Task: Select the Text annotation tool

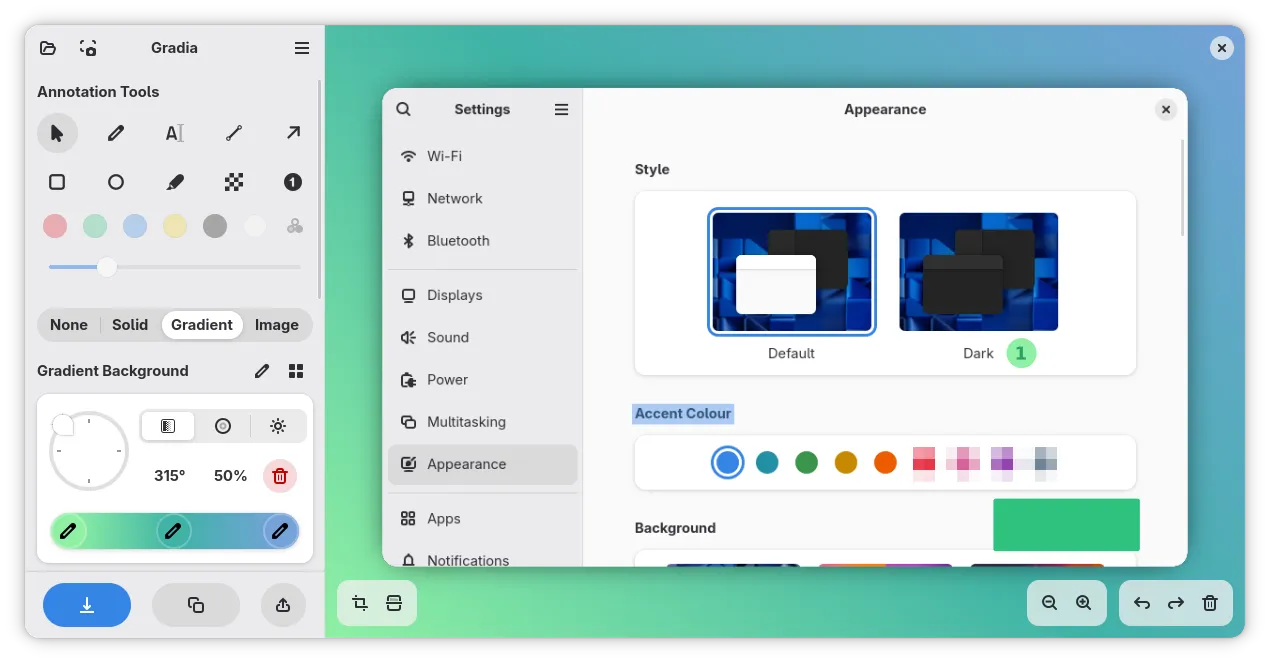Action: [175, 132]
